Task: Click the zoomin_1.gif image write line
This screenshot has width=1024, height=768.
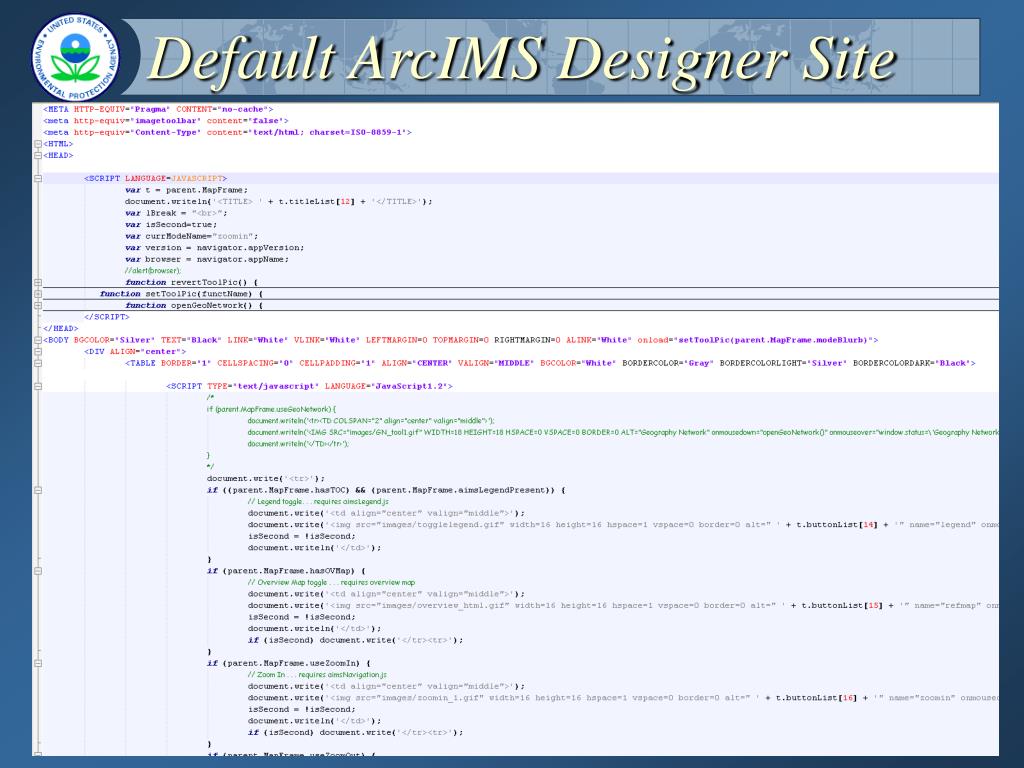Action: click(x=623, y=698)
